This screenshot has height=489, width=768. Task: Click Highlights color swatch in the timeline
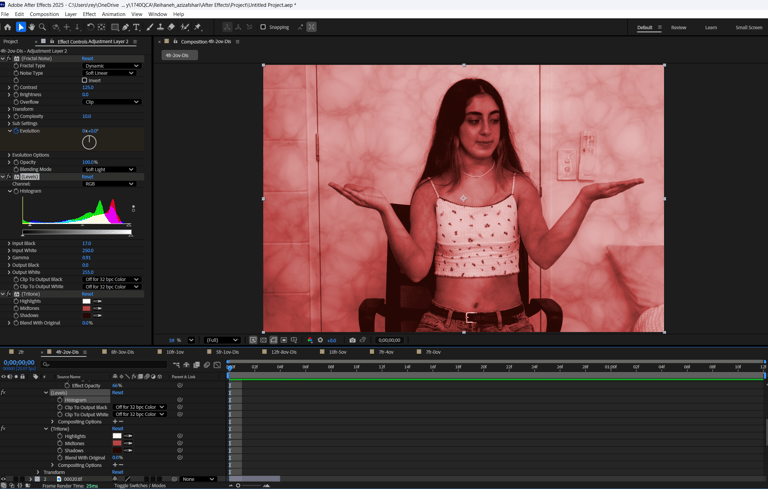[x=117, y=436]
